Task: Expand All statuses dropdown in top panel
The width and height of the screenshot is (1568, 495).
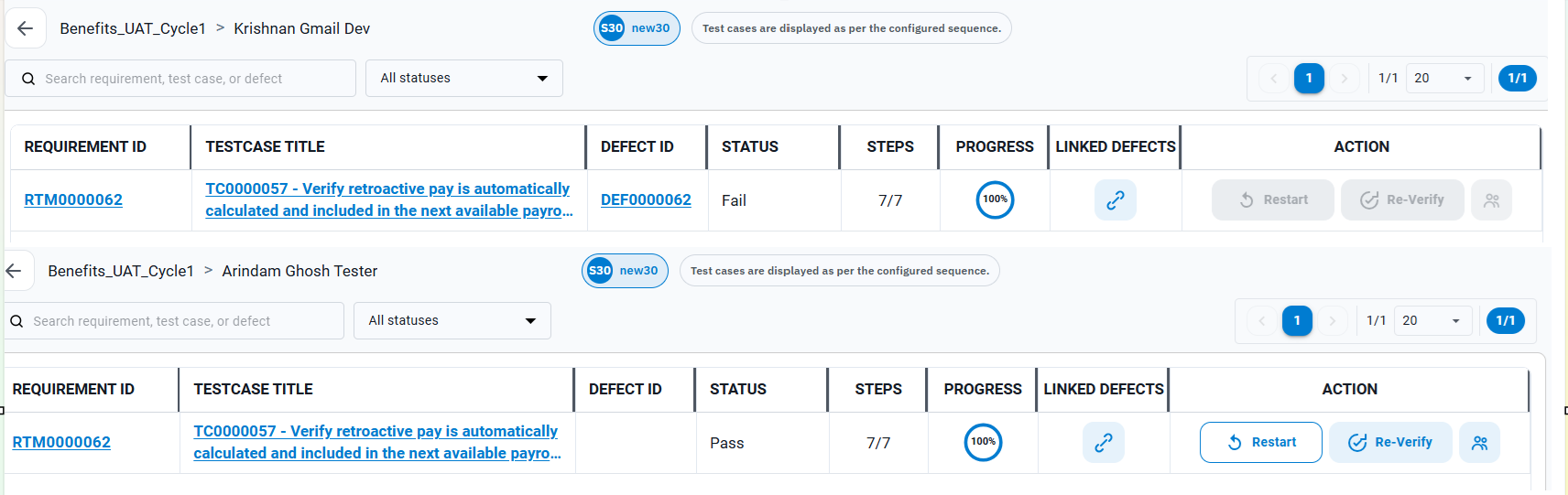Action: pyautogui.click(x=464, y=78)
